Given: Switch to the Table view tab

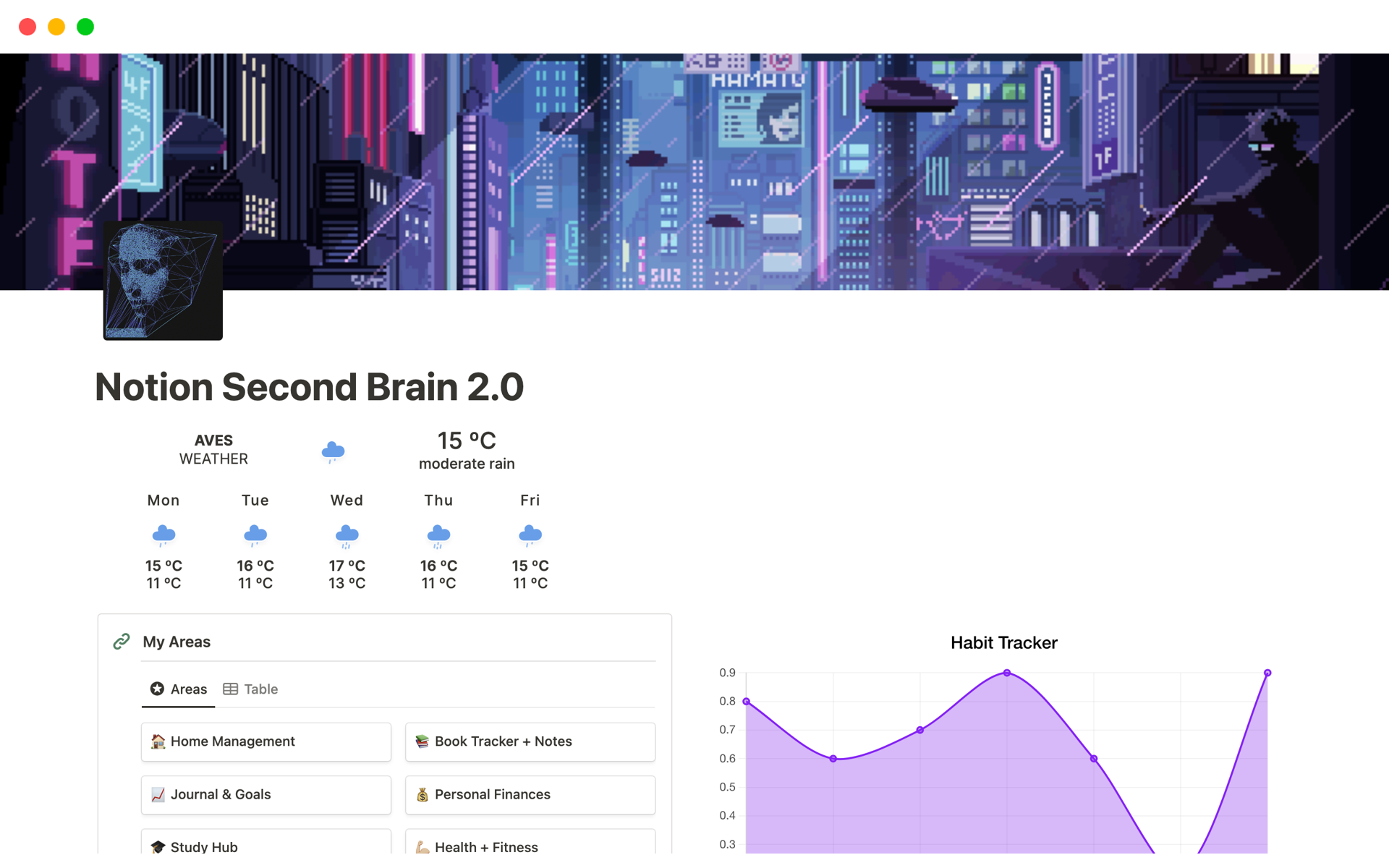Looking at the screenshot, I should click(x=251, y=689).
